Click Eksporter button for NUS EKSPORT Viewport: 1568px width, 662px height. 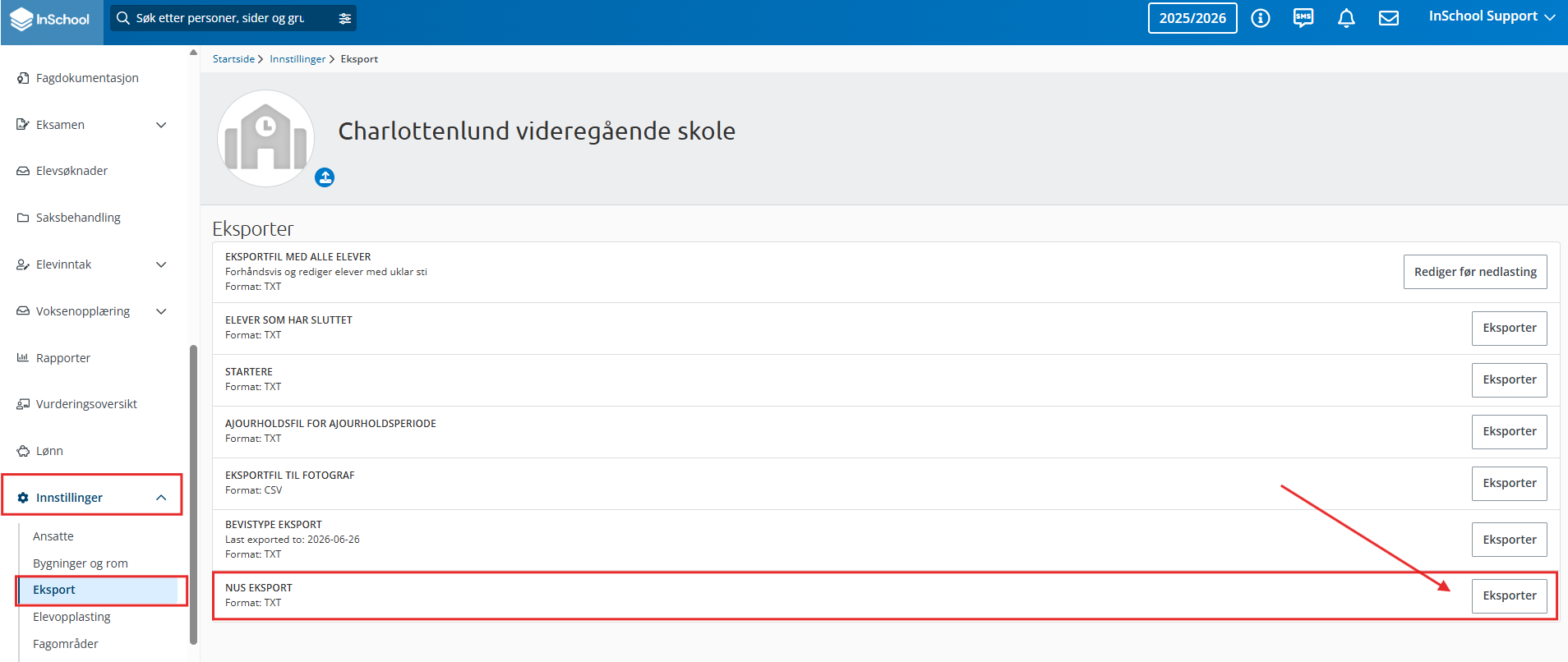(x=1509, y=595)
